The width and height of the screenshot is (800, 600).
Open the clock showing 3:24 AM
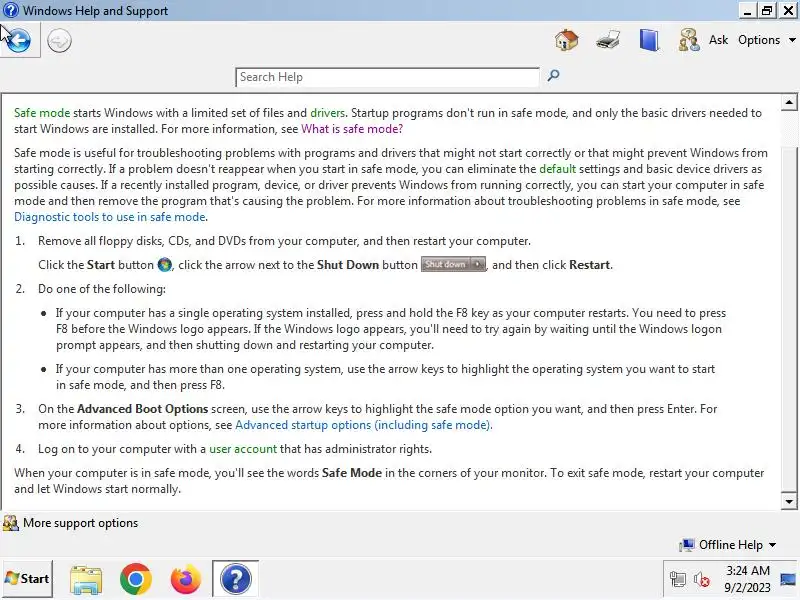[x=747, y=579]
